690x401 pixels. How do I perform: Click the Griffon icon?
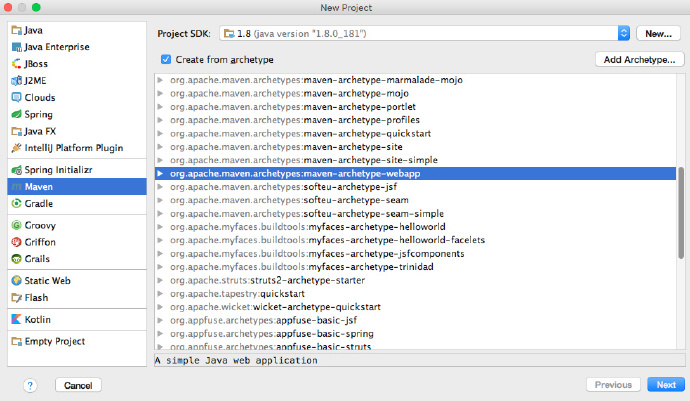click(17, 242)
